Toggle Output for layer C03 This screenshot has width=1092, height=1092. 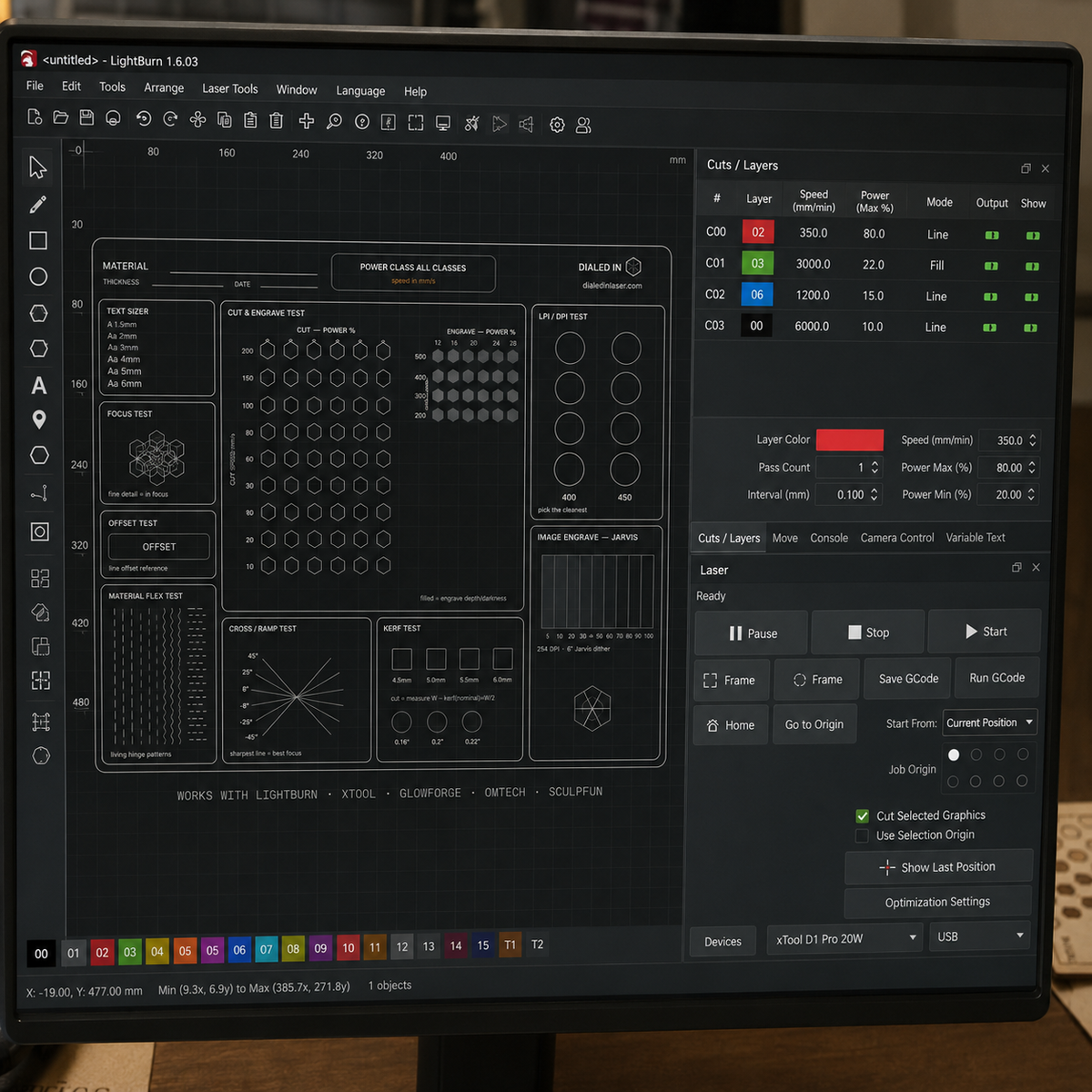point(989,328)
